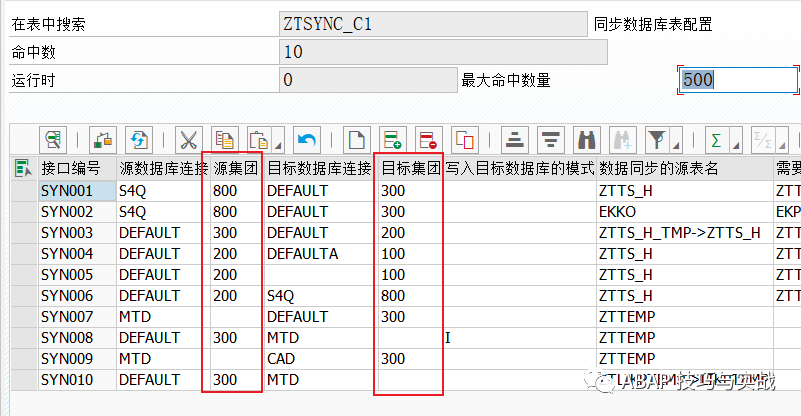This screenshot has height=416, width=801.
Task: Click the CAD target connection cell
Action: [x=321, y=359]
